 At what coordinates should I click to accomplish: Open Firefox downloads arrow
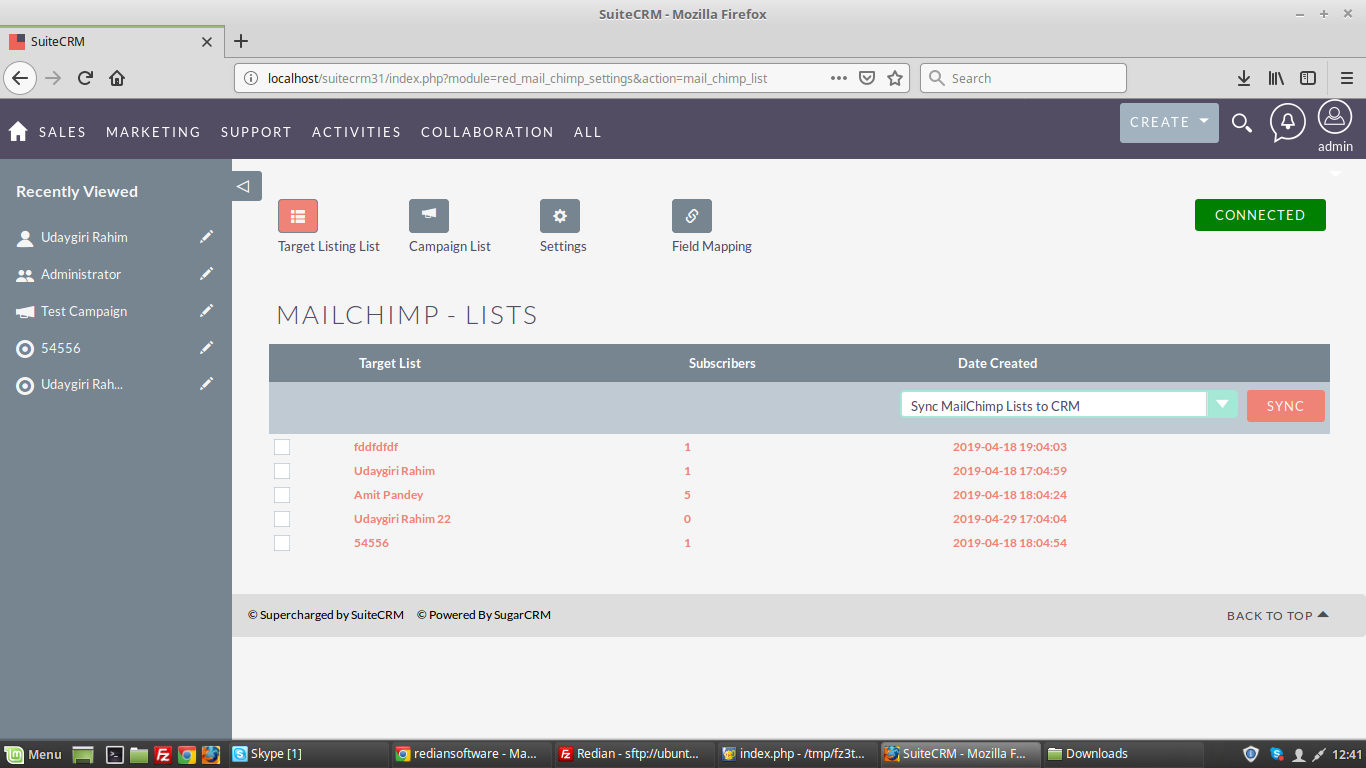click(1244, 78)
